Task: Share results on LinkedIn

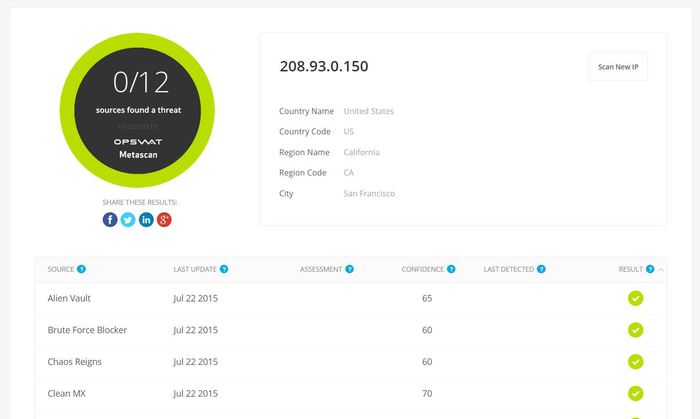Action: click(x=146, y=220)
